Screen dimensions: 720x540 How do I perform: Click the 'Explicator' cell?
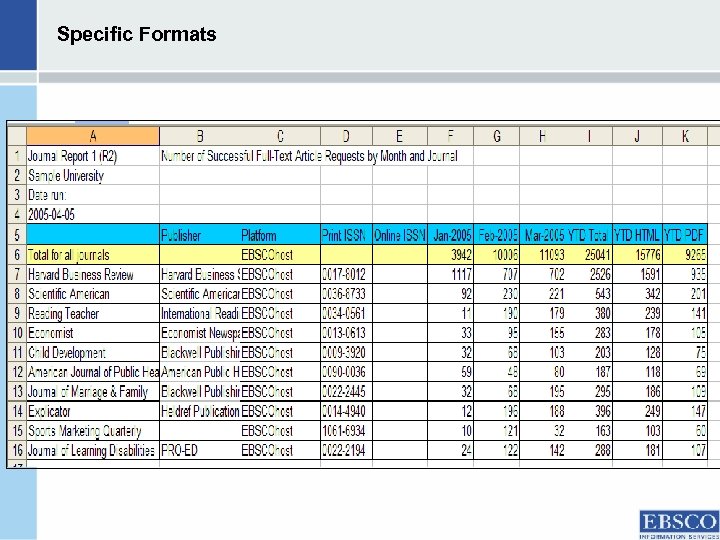(93, 411)
